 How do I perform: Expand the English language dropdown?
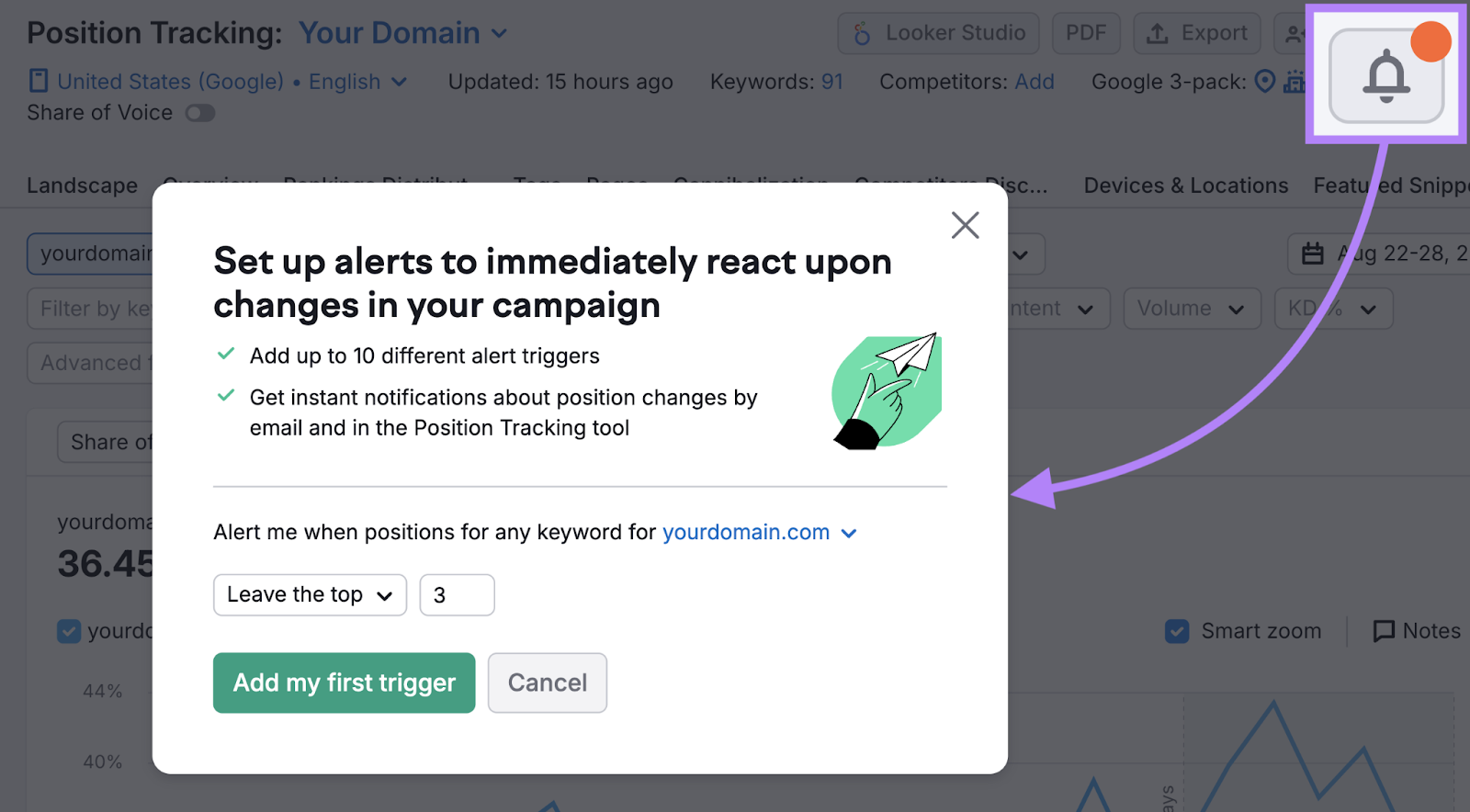pos(357,82)
